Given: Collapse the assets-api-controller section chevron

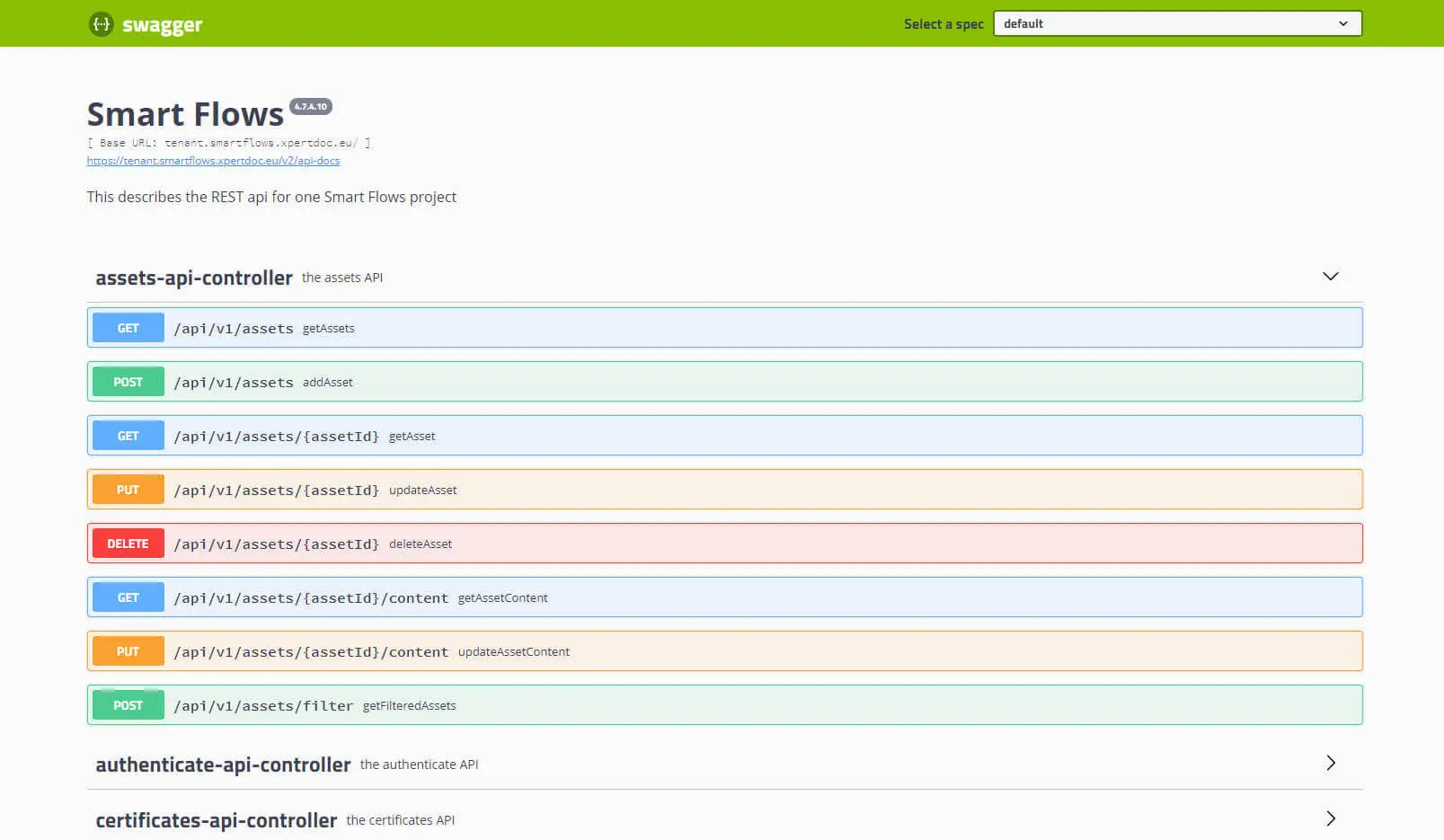Looking at the screenshot, I should tap(1330, 276).
